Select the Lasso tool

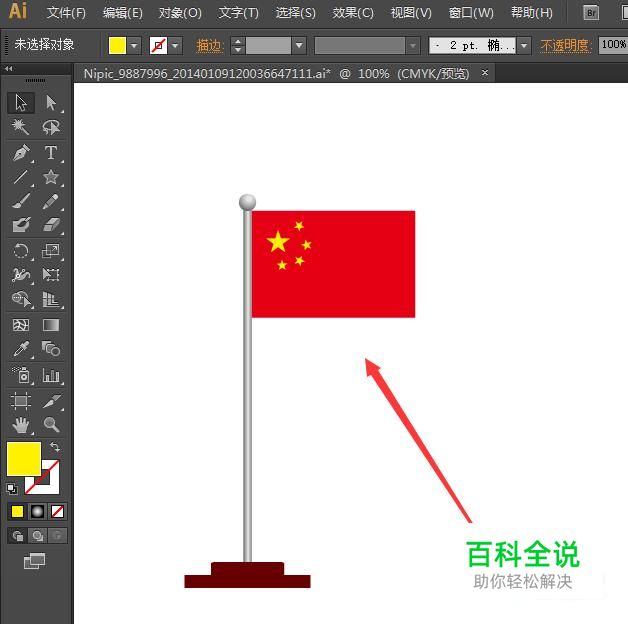51,127
